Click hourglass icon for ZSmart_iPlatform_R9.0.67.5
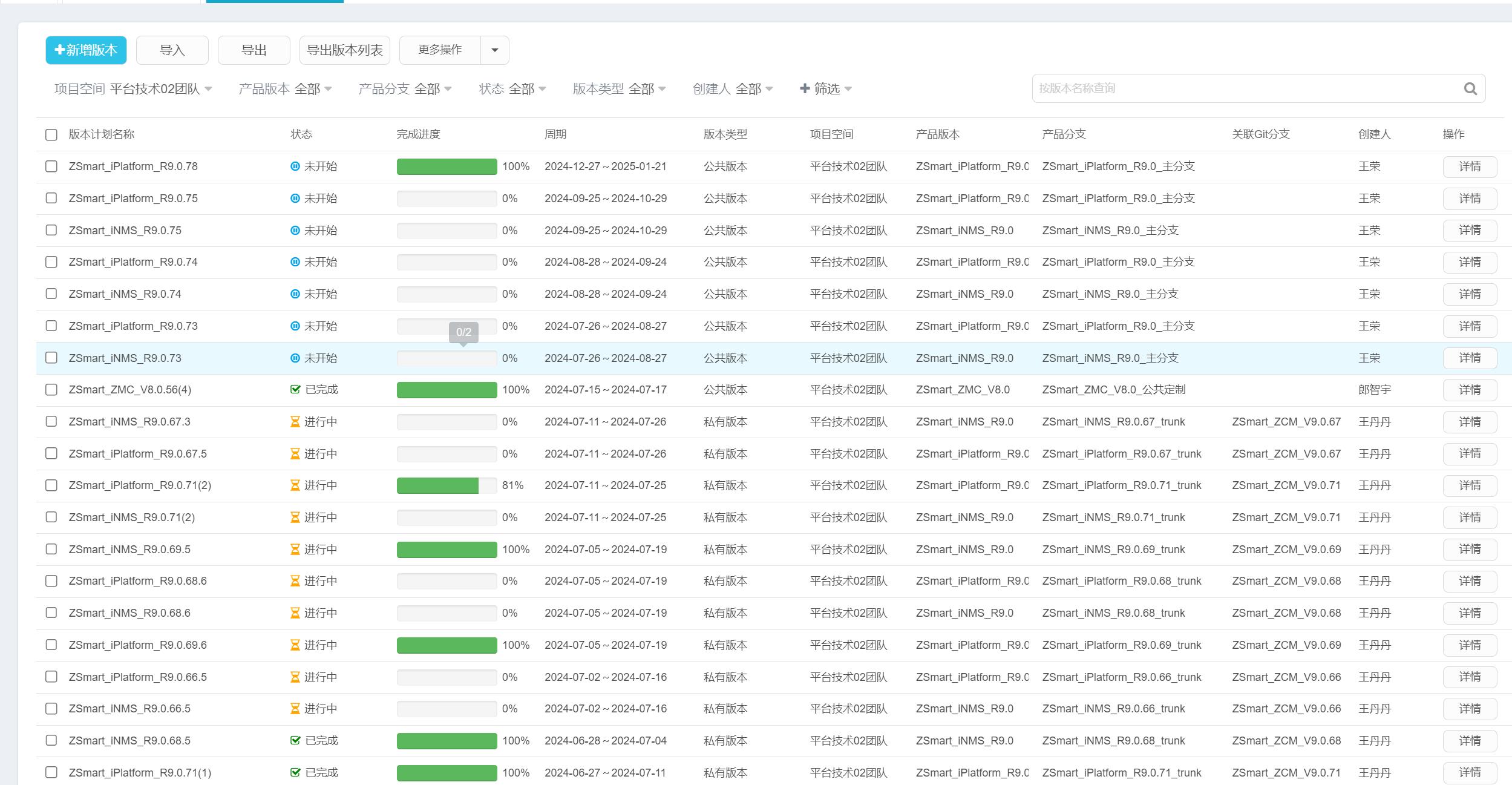 [x=295, y=454]
